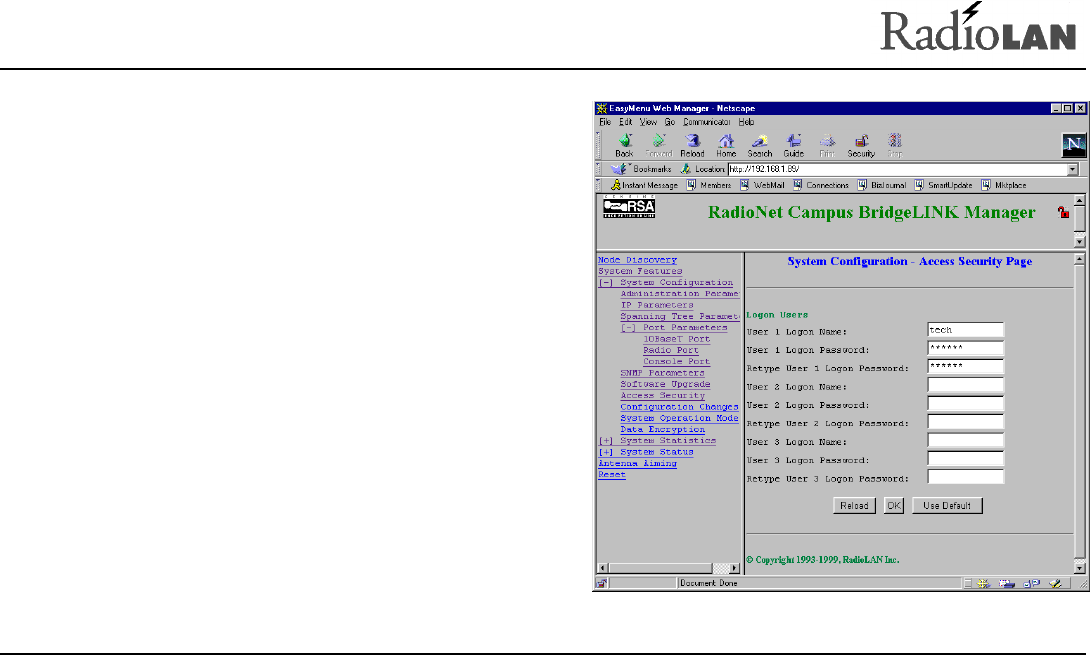Screen dimensions: 1092x655
Task: Open the Location URL dropdown arrow
Action: coord(1072,170)
